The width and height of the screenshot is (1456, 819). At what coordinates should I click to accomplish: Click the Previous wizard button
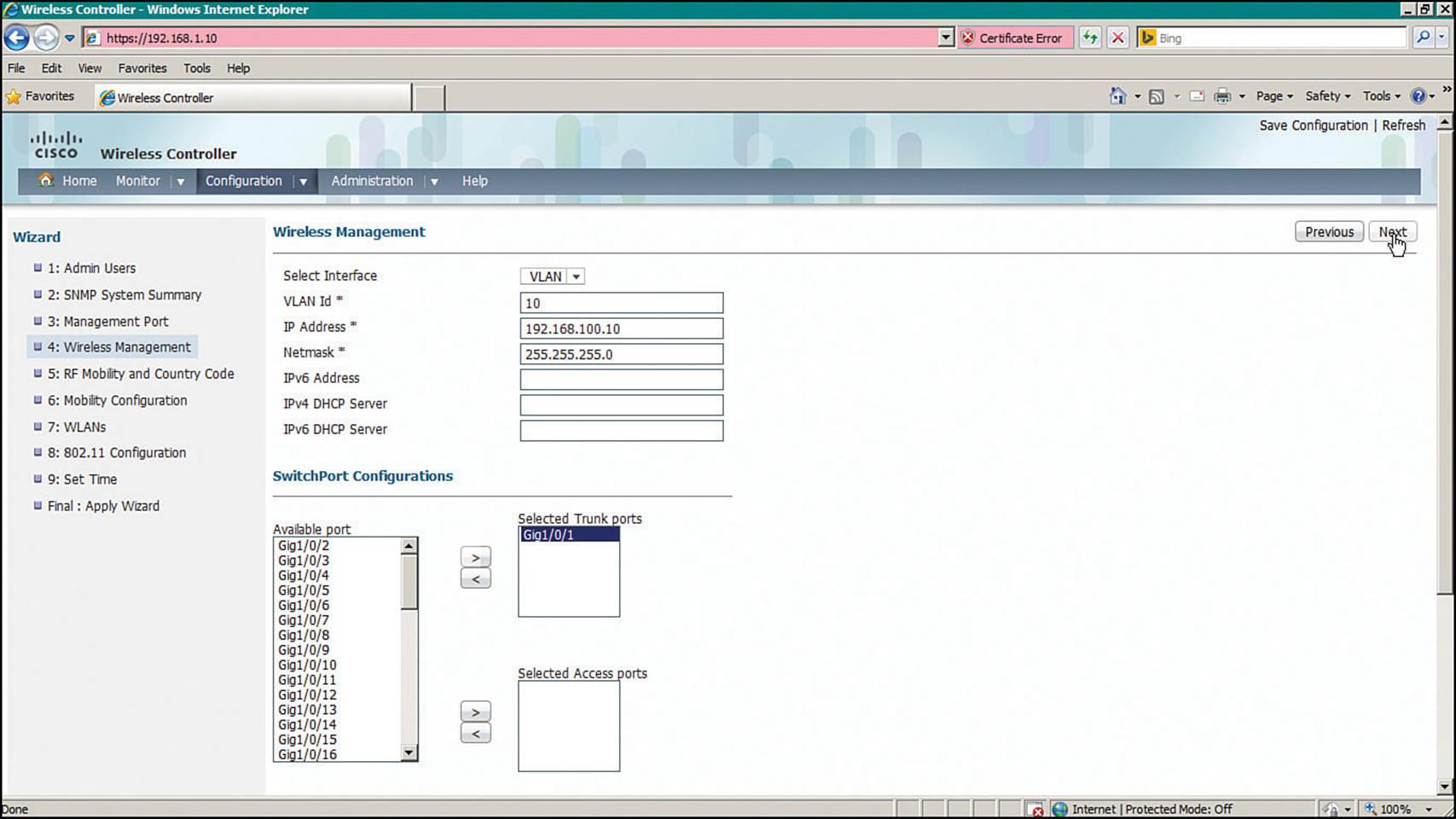coord(1329,232)
